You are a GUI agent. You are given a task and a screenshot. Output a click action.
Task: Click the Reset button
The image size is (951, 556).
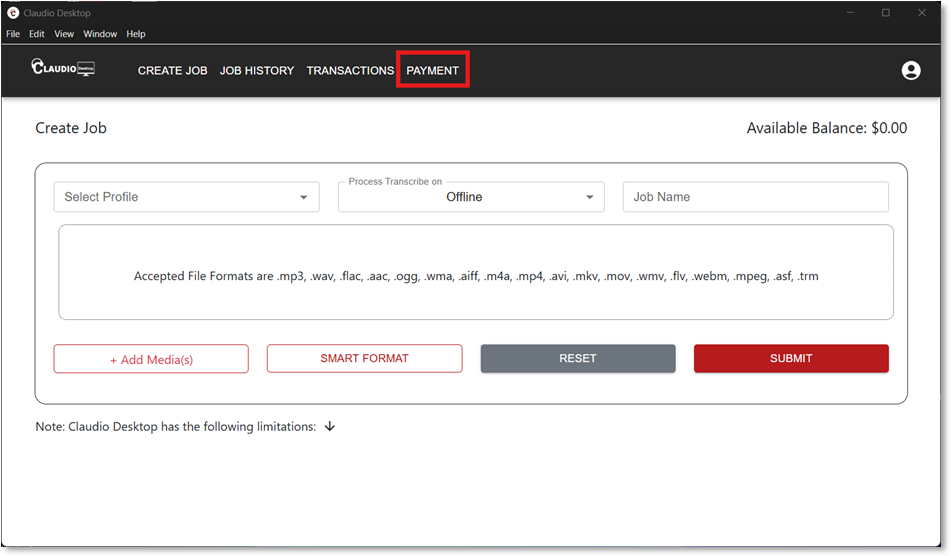(578, 358)
